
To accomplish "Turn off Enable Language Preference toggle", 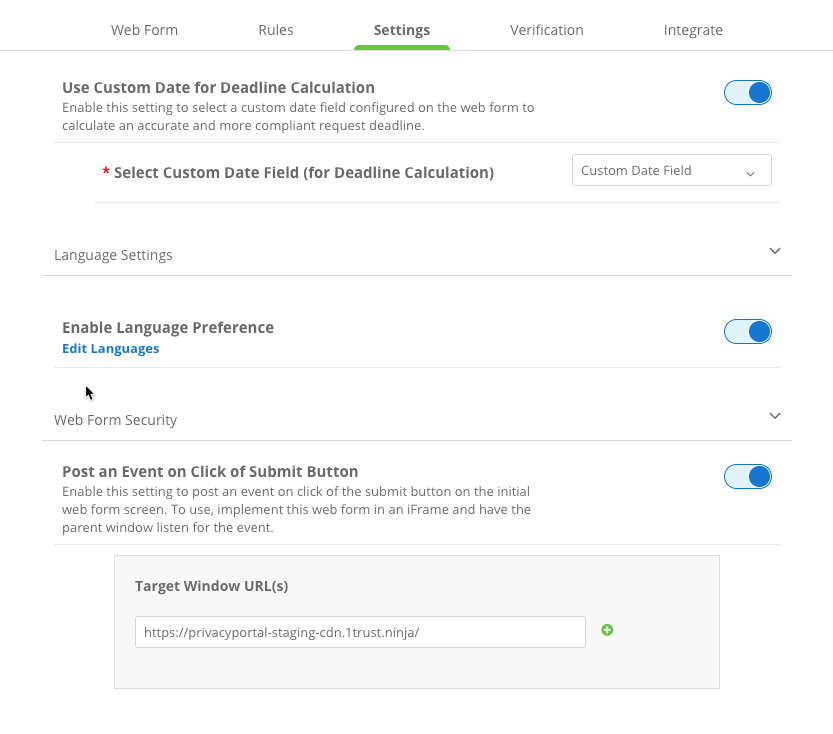I will tap(748, 331).
